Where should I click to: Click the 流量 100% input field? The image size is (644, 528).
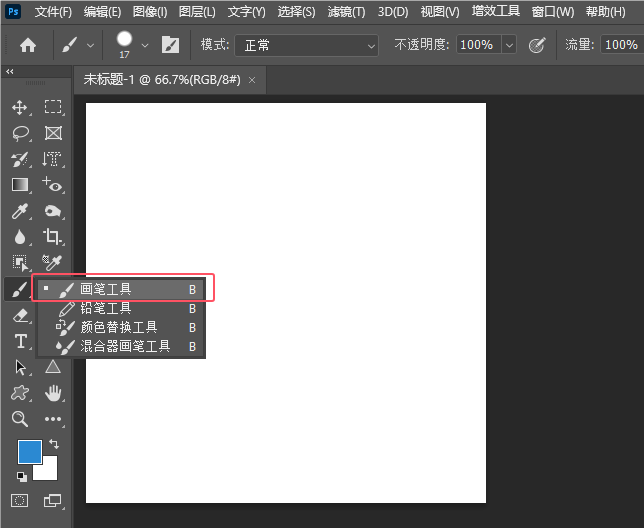tap(621, 45)
